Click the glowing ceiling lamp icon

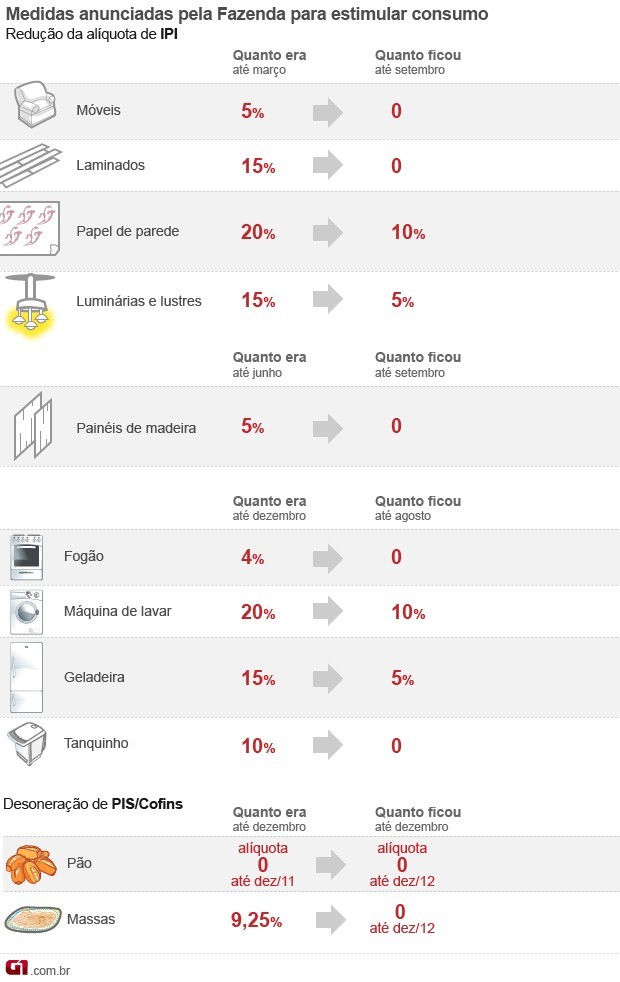point(30,304)
